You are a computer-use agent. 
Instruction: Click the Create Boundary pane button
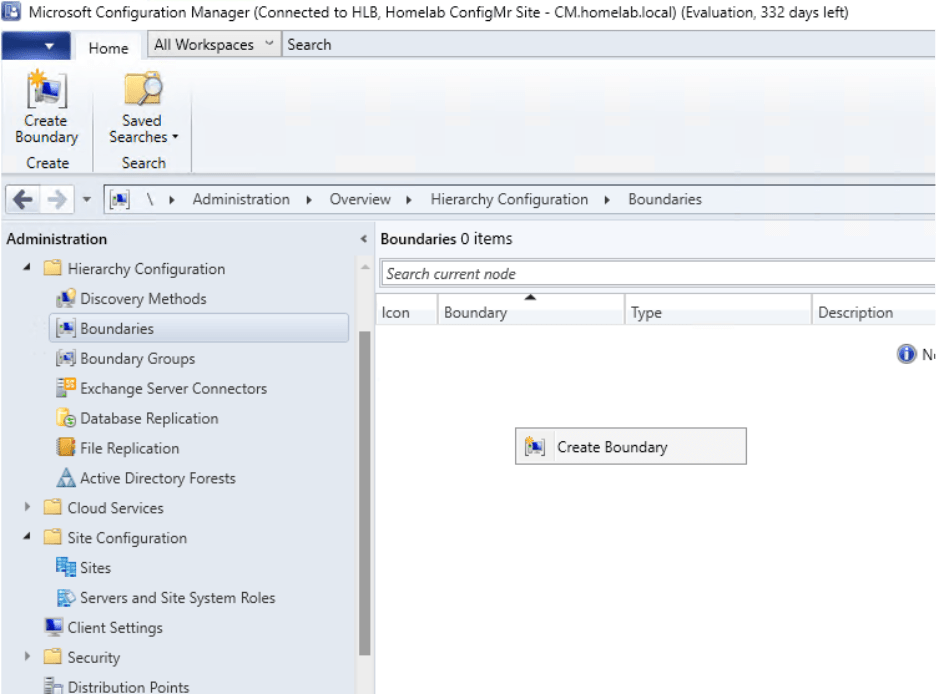pos(630,445)
